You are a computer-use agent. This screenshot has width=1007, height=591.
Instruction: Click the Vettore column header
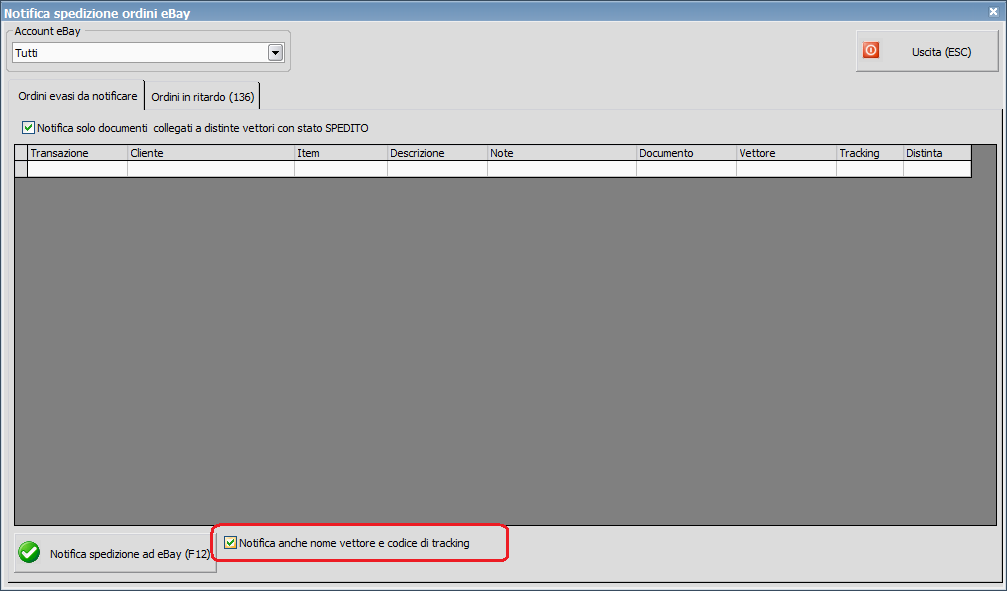coord(786,153)
